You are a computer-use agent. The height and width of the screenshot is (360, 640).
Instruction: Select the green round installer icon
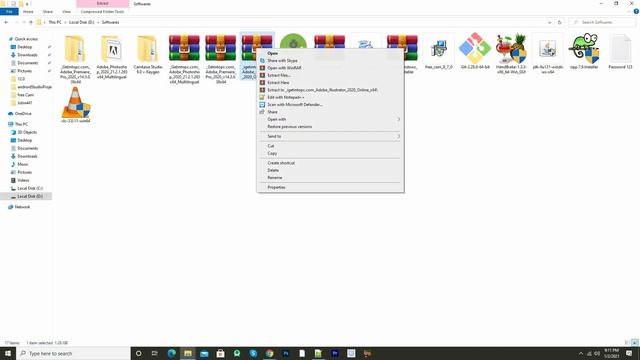point(293,41)
